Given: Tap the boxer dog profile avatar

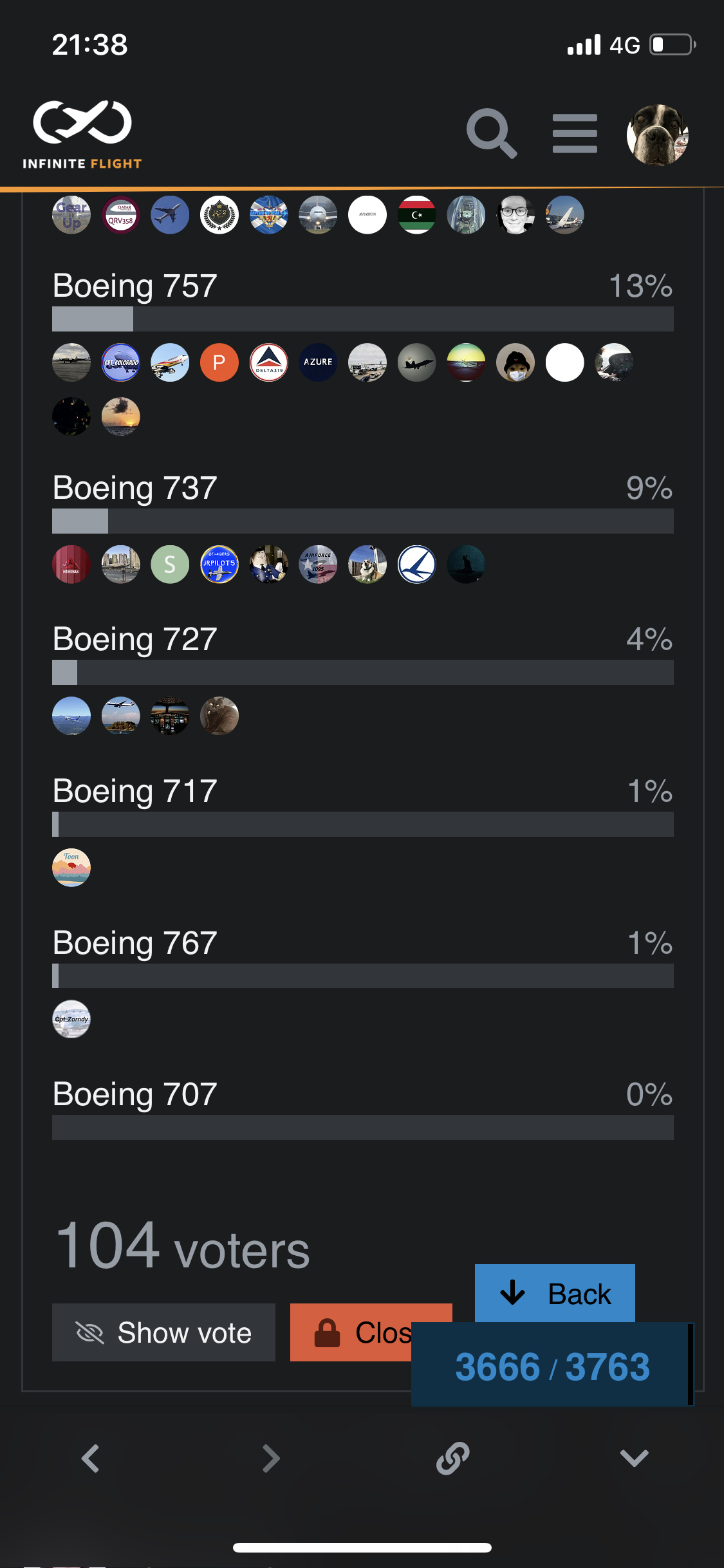Looking at the screenshot, I should [658, 135].
